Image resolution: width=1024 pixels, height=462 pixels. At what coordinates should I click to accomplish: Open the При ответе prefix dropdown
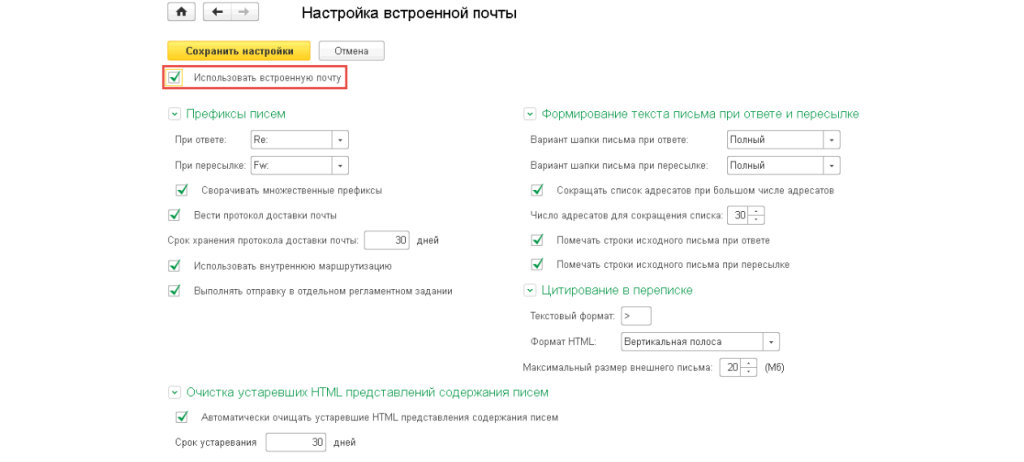point(340,140)
